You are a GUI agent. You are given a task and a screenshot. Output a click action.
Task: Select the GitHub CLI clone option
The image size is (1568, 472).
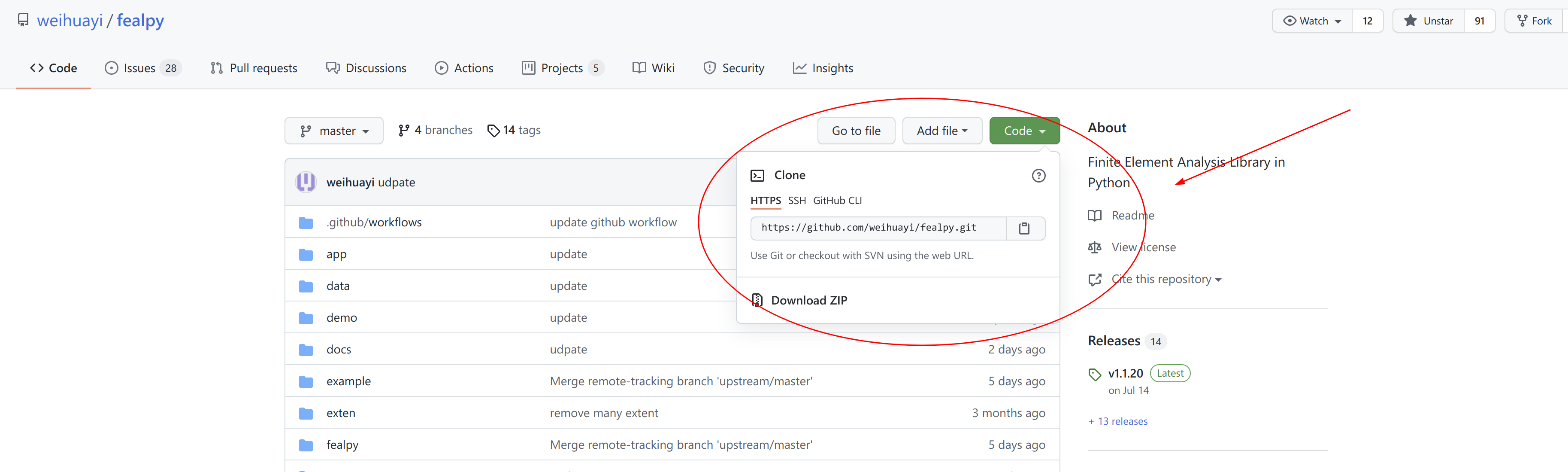[x=837, y=201]
